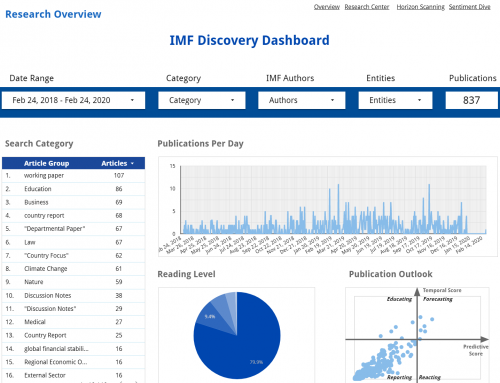500x383 pixels.
Task: Select the 'global financial stabili...' row
Action: (73, 349)
